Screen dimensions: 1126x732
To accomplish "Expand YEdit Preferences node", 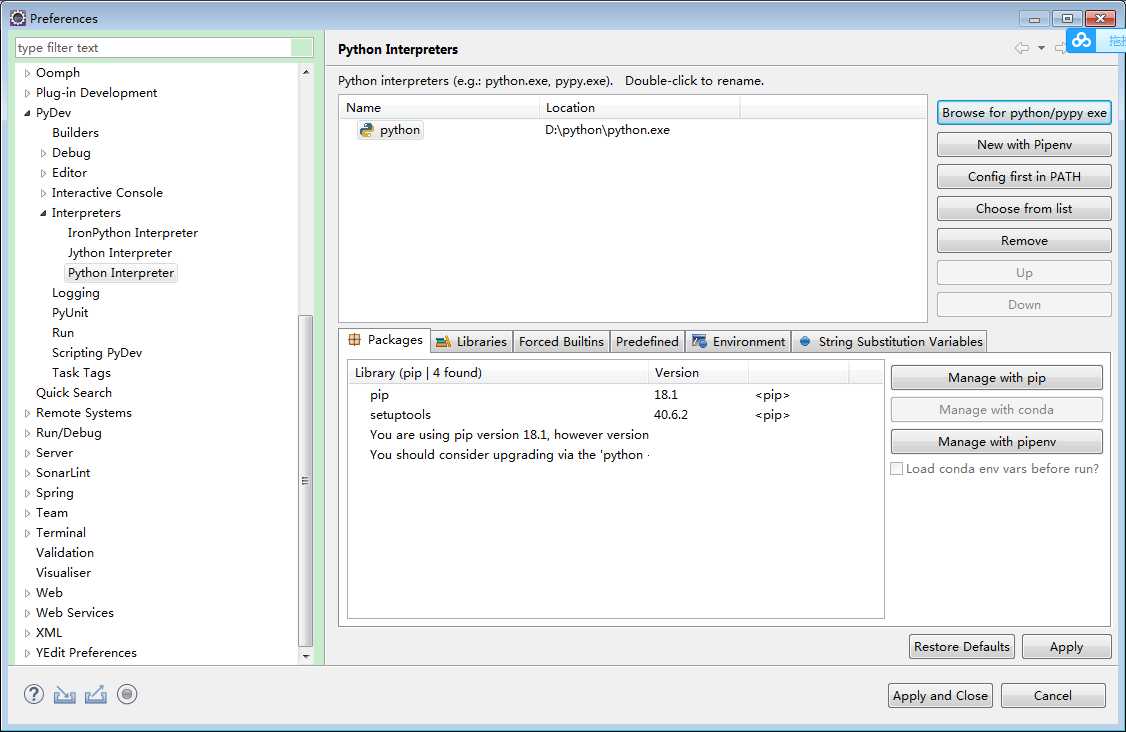I will (27, 653).
